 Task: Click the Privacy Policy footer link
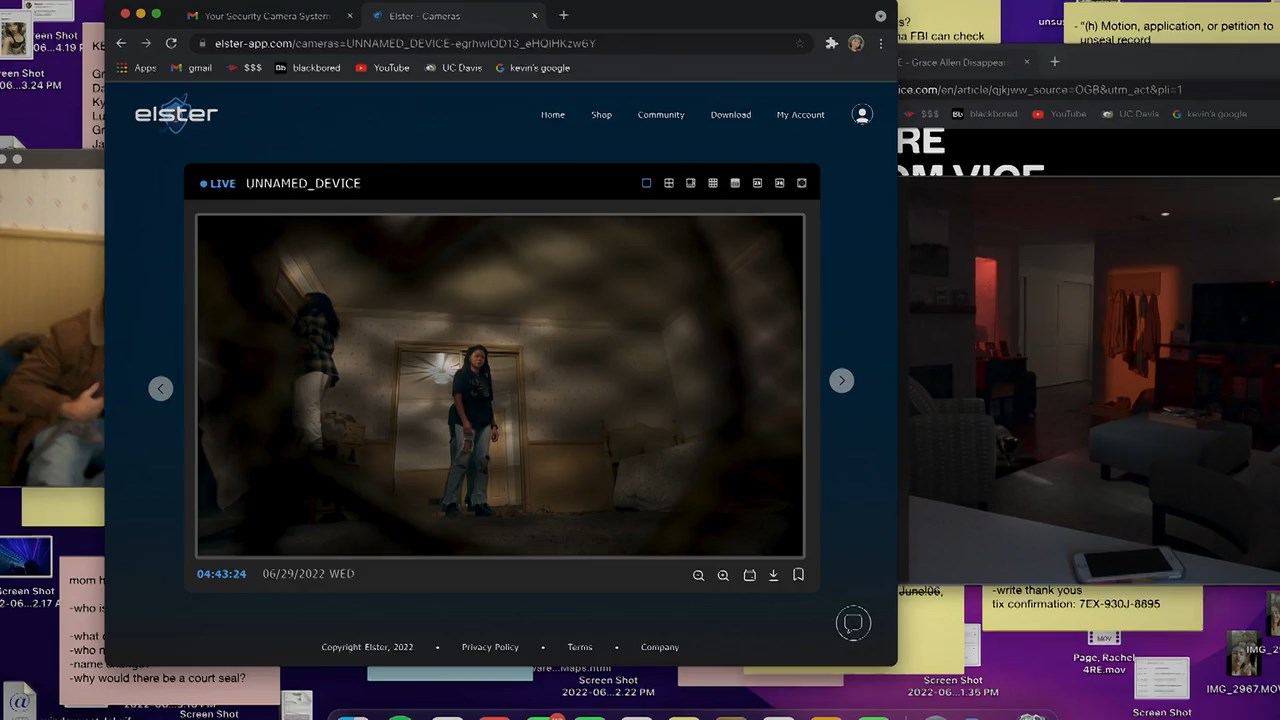490,647
